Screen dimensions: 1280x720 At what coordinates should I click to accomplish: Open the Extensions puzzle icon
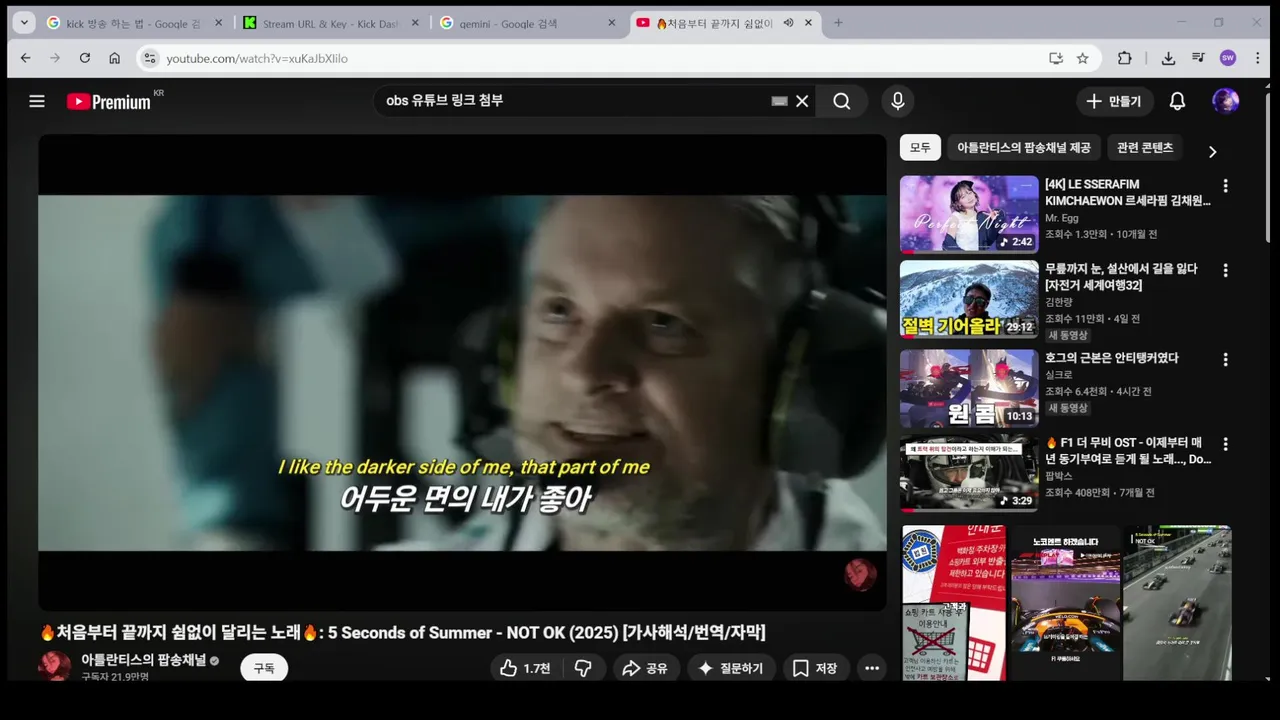(x=1125, y=58)
